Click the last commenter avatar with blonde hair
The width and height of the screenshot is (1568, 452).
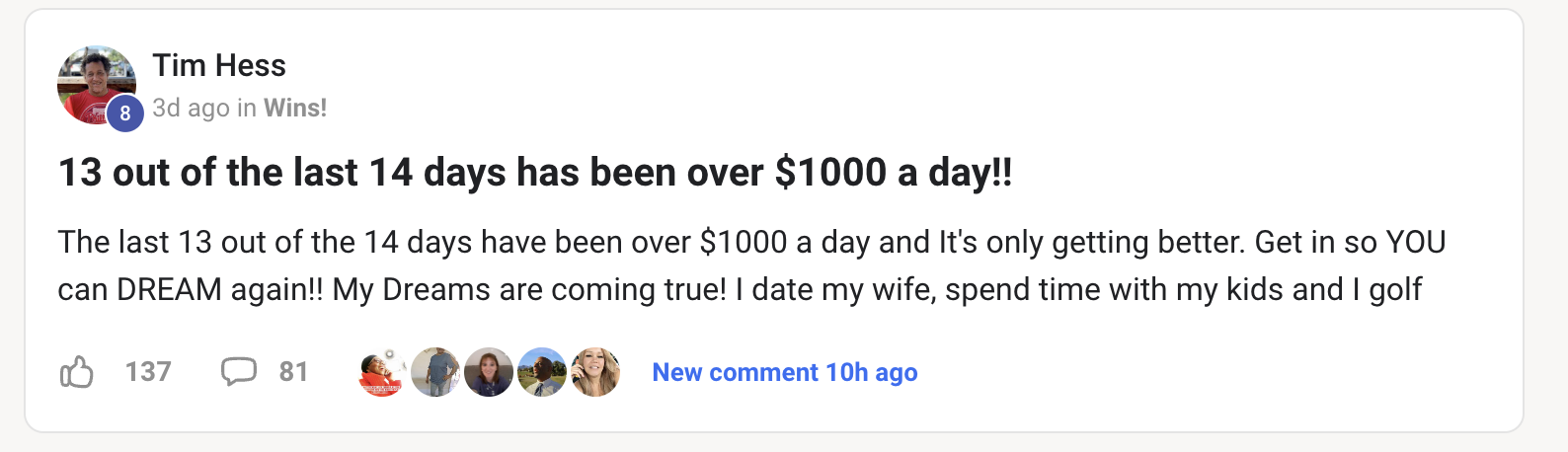pos(594,372)
